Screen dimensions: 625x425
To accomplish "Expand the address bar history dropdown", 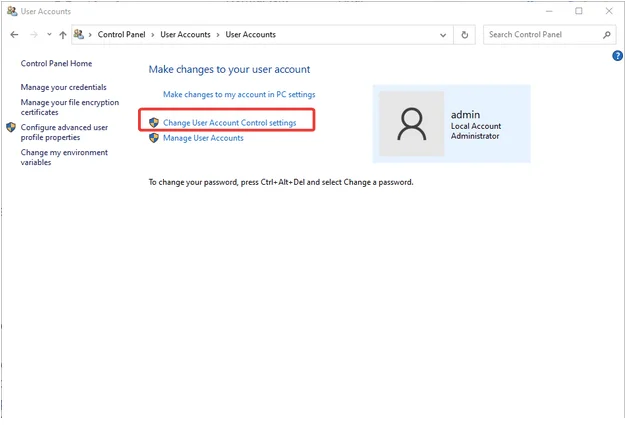I will click(x=443, y=35).
